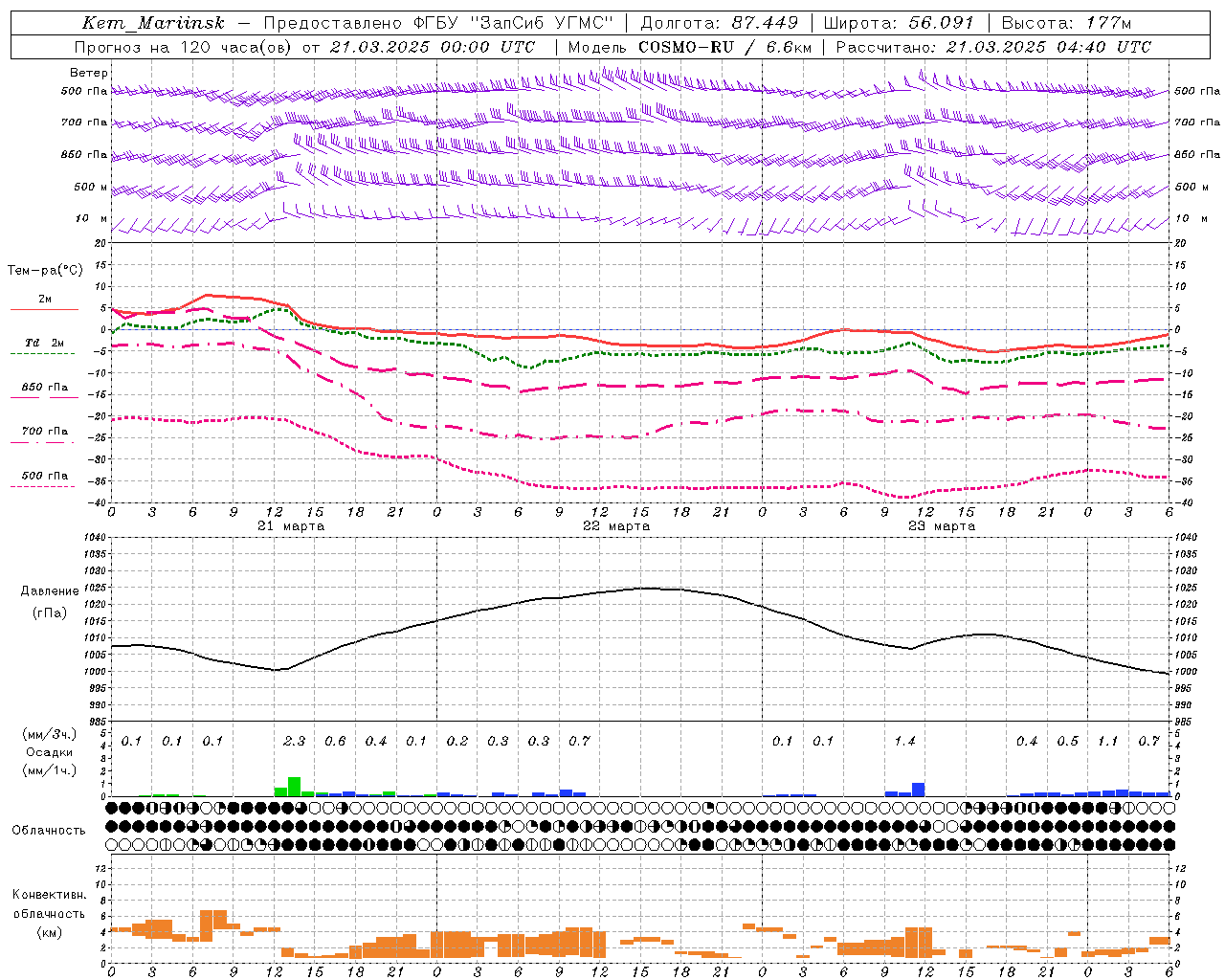Click the Осадки precipitation label
1225x980 pixels.
coord(50,752)
